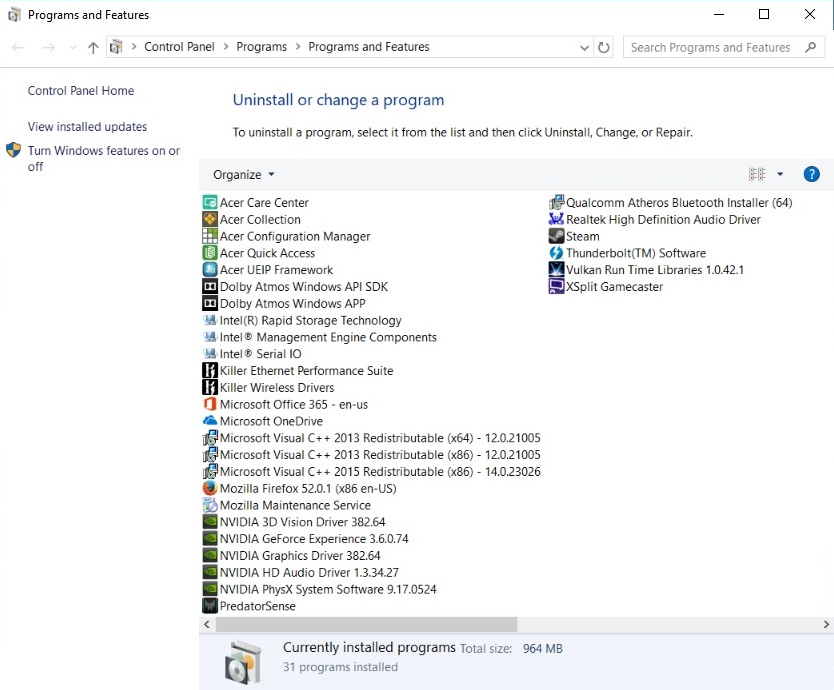This screenshot has width=834, height=690.
Task: Expand the address bar history dropdown
Action: tap(585, 48)
